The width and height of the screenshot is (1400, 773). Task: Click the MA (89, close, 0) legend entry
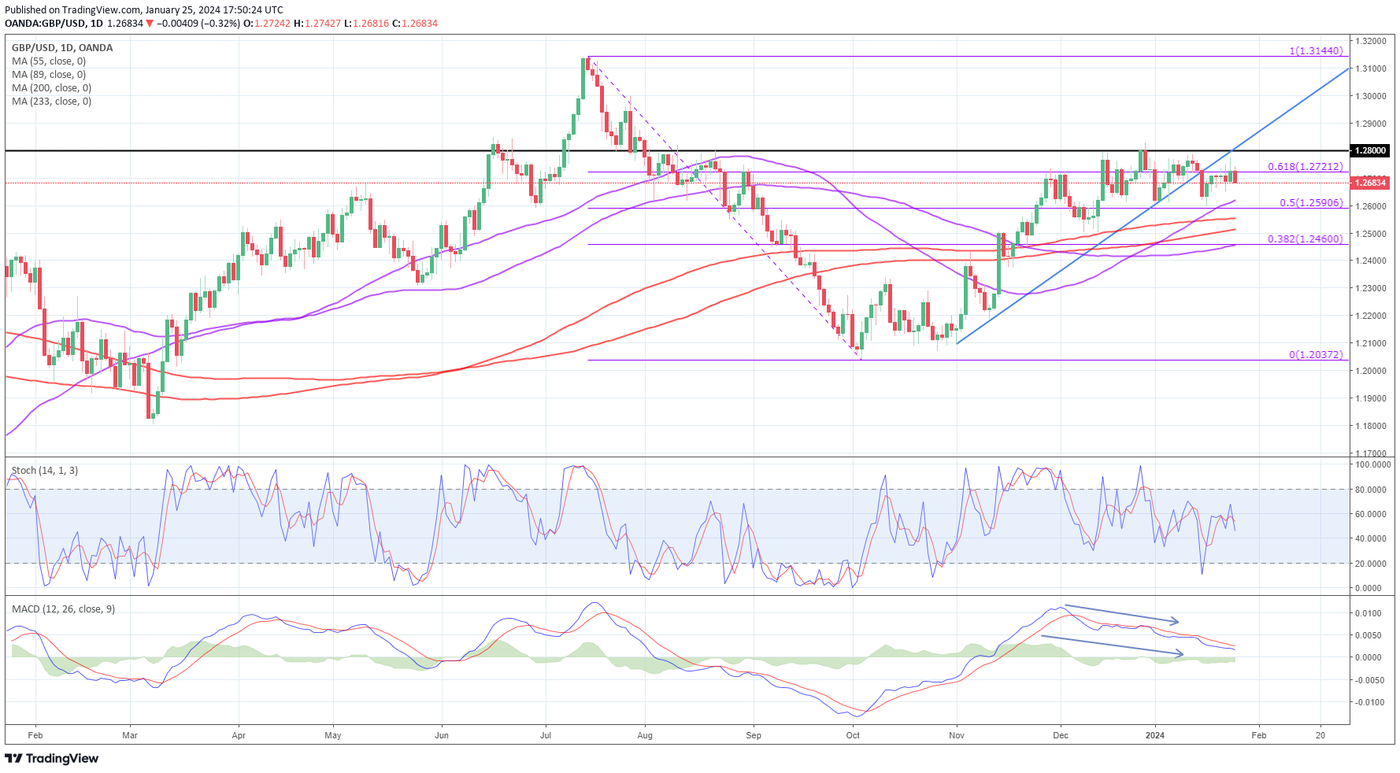click(49, 74)
